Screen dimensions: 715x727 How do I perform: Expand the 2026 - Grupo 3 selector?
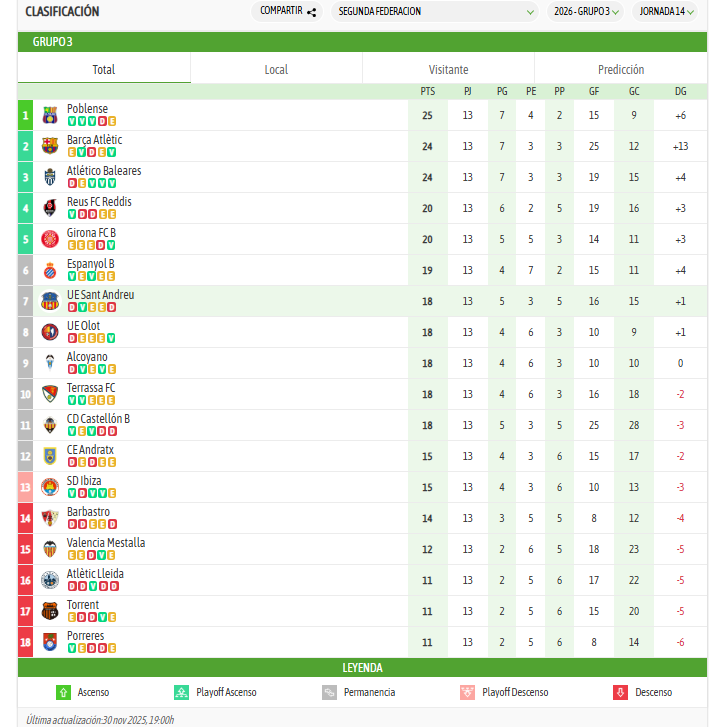[x=587, y=12]
